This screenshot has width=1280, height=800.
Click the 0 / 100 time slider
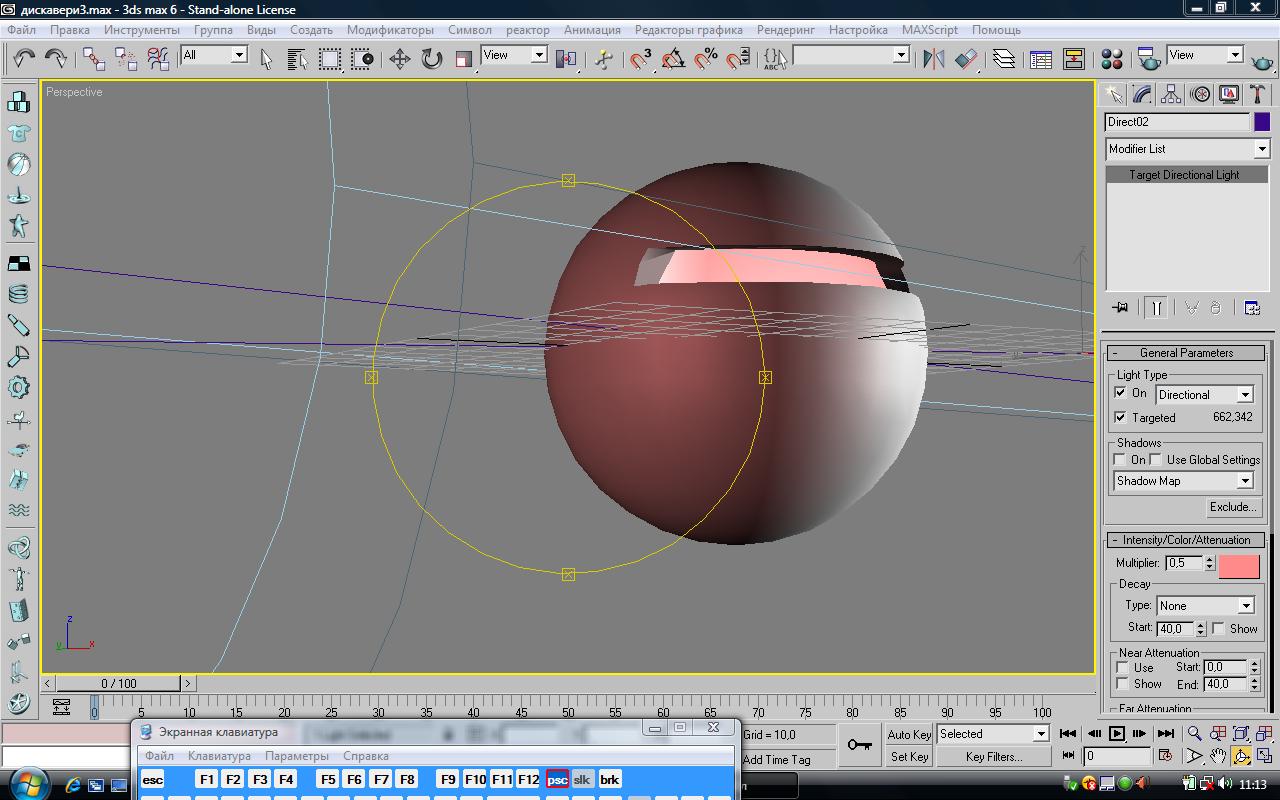118,683
